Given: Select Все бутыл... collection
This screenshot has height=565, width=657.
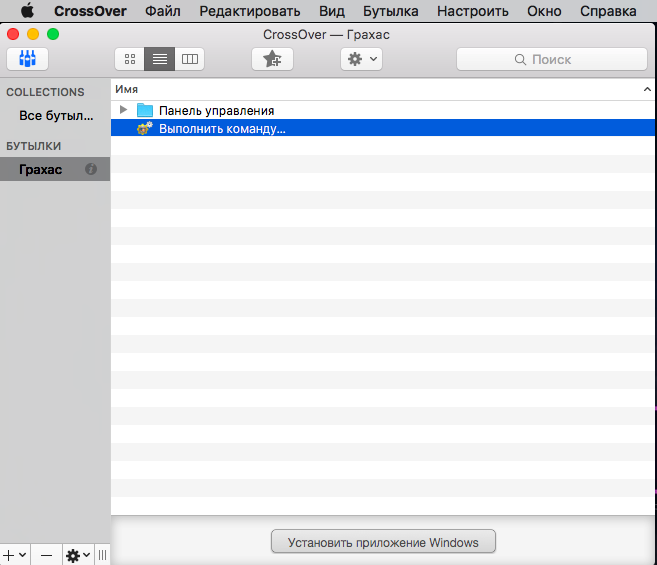Looking at the screenshot, I should [56, 116].
